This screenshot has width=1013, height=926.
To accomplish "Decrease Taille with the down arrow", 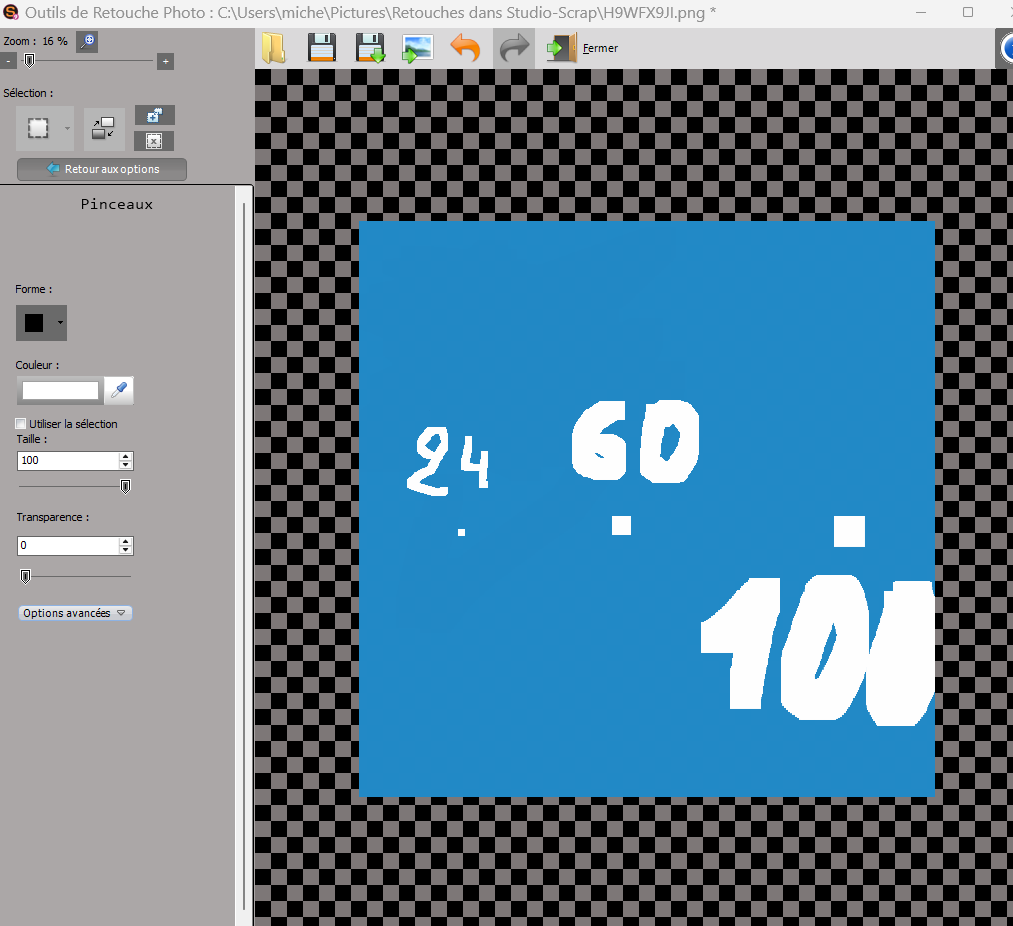I will click(126, 465).
